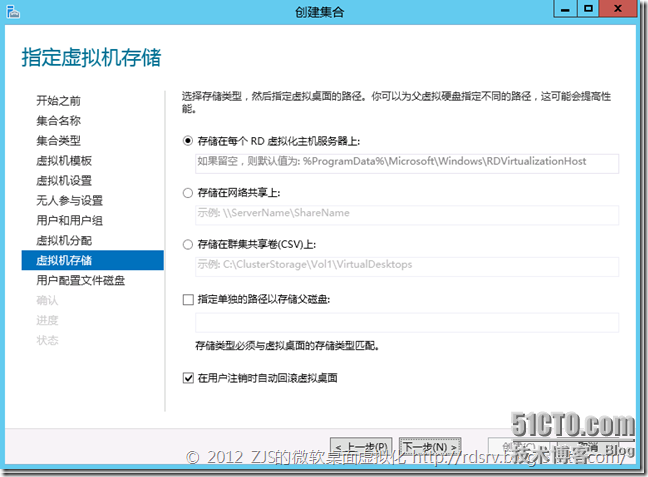Click the RD virtualization host path field
The height and width of the screenshot is (477, 648).
pos(407,163)
